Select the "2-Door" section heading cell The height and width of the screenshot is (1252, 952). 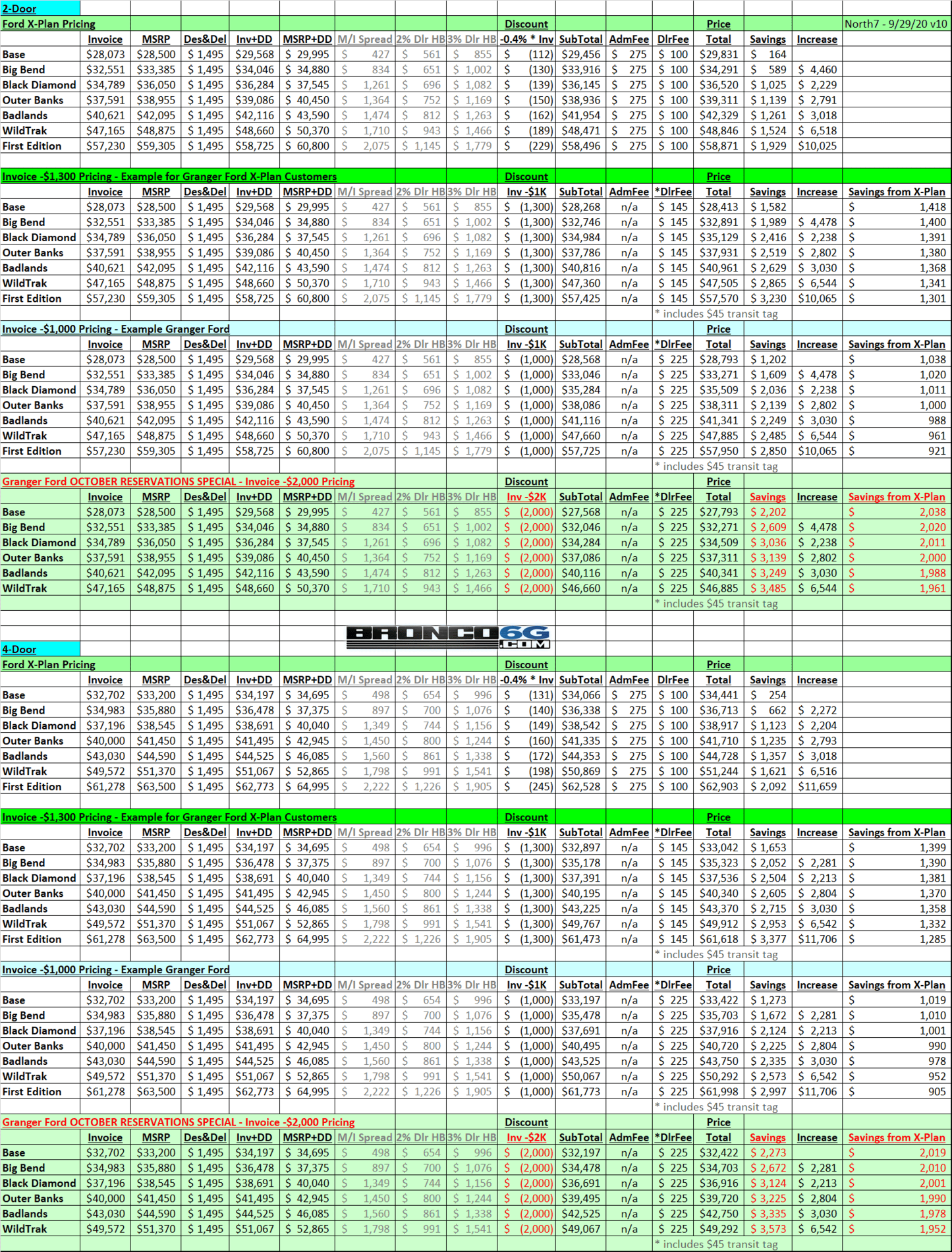tap(40, 9)
